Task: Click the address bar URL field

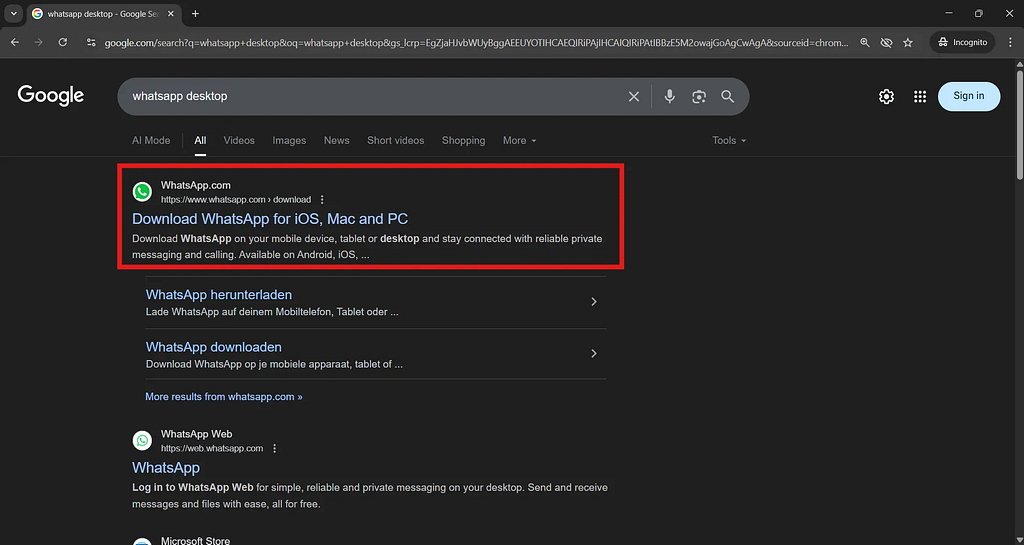Action: [476, 42]
